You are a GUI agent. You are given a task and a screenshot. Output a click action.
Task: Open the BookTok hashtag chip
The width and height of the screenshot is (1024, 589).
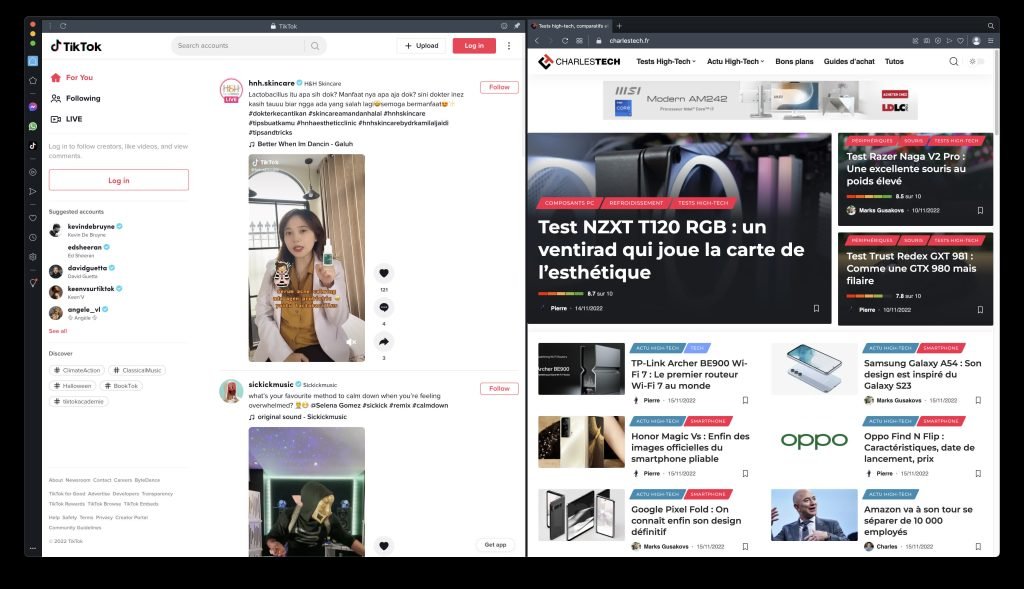tap(121, 386)
